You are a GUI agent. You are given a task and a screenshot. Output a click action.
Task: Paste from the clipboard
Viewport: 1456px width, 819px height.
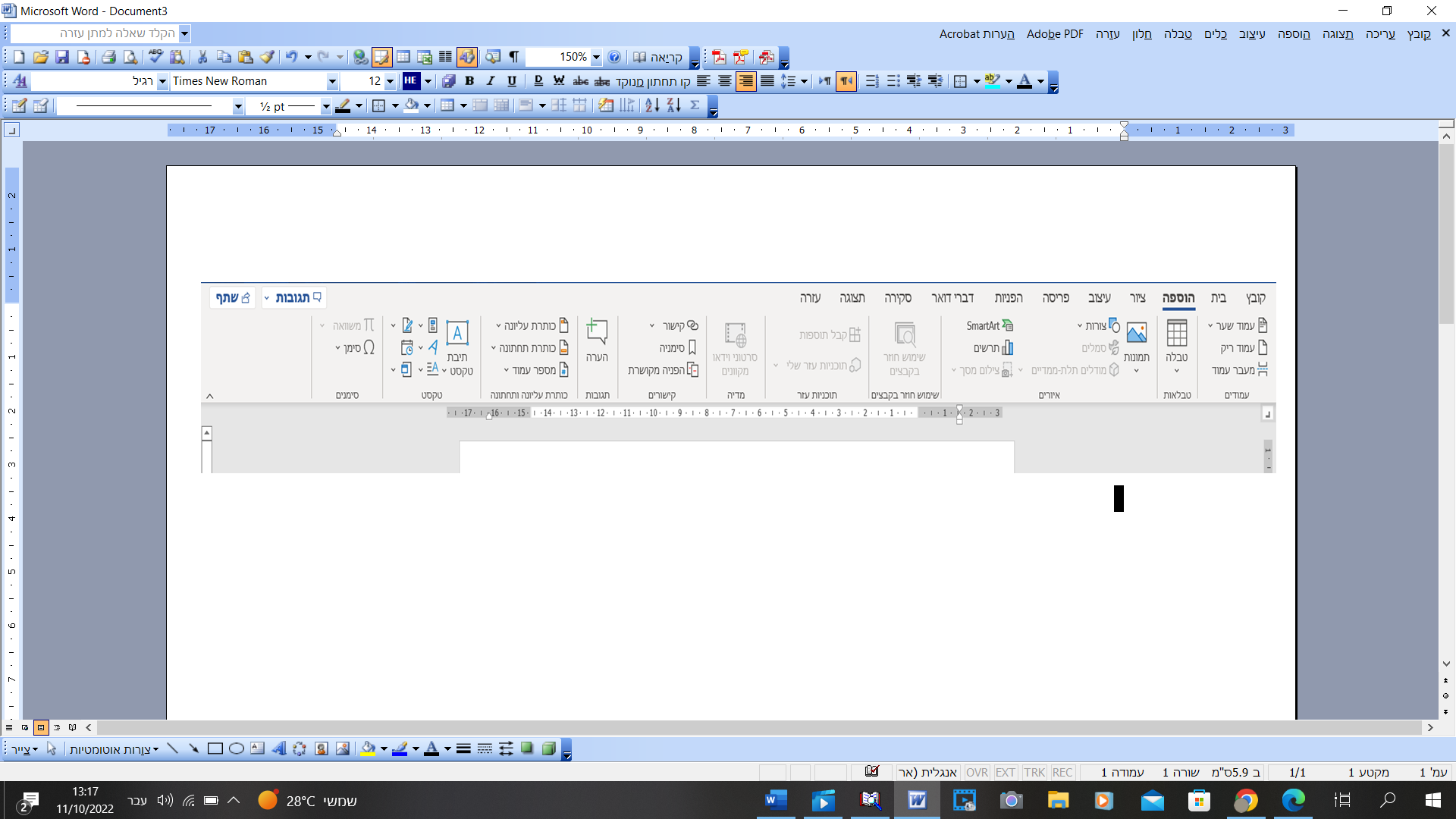click(245, 57)
